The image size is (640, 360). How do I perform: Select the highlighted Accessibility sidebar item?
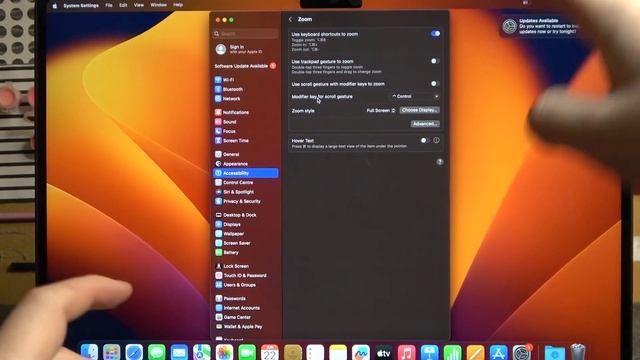pos(245,173)
